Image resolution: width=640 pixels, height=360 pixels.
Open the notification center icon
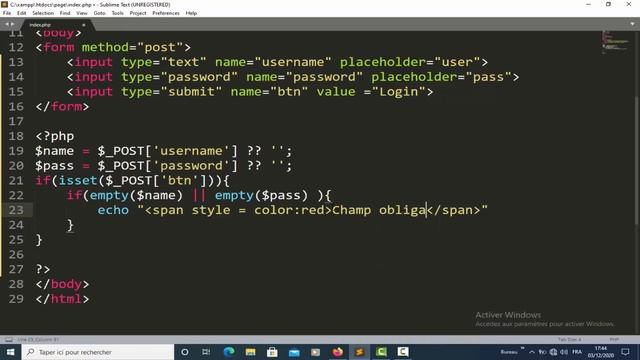click(625, 352)
